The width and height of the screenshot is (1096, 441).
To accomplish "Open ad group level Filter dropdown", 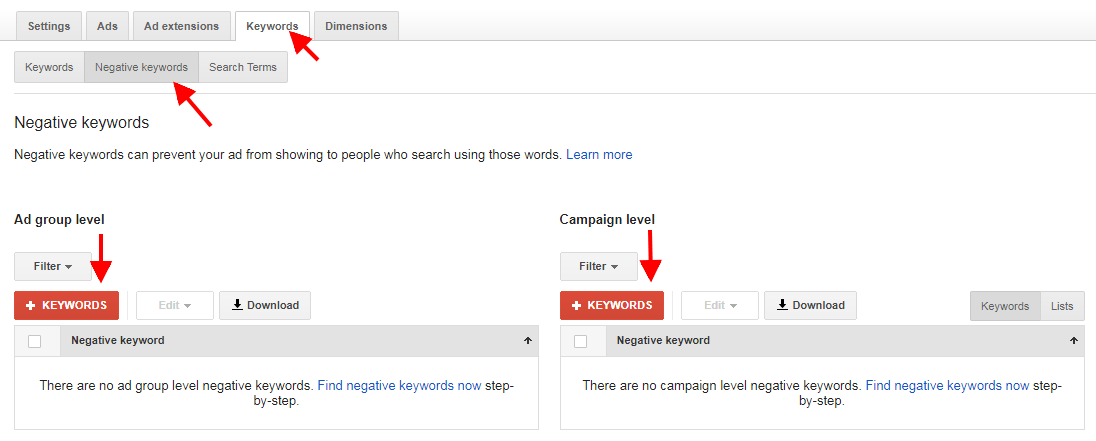I will pos(53,267).
